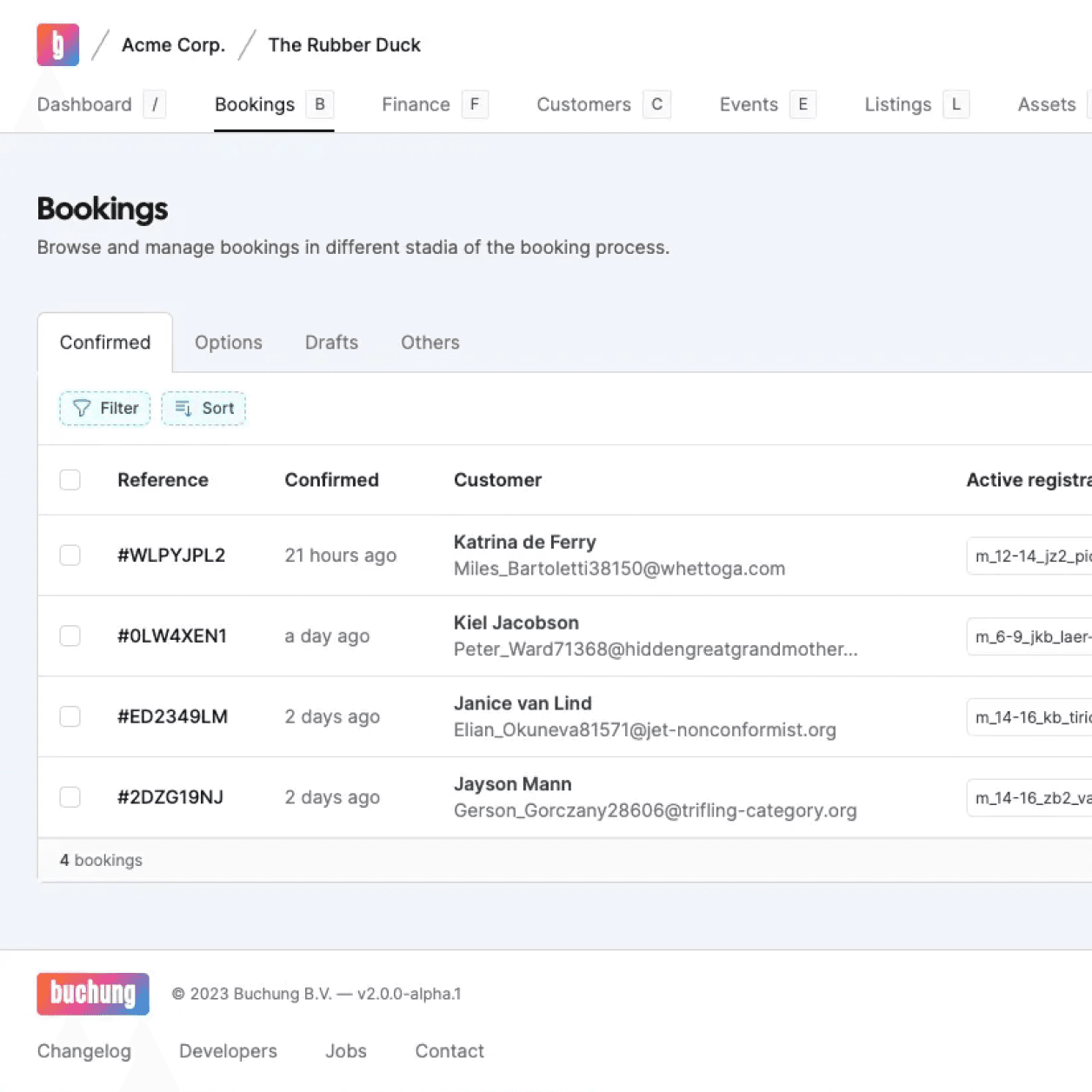The height and width of the screenshot is (1092, 1092).
Task: Open the Changelog page
Action: pos(83,1050)
